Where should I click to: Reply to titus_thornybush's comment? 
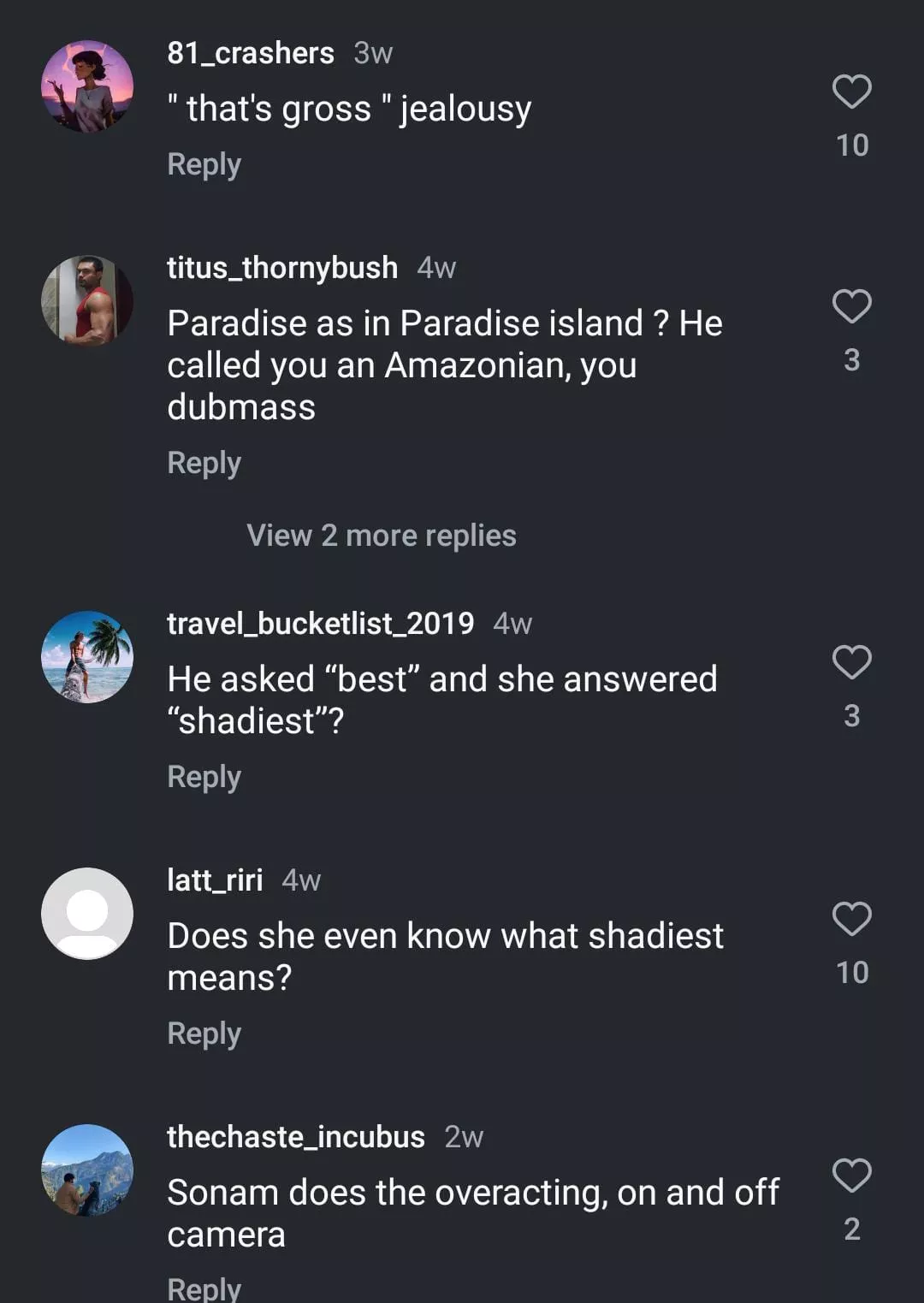click(204, 463)
